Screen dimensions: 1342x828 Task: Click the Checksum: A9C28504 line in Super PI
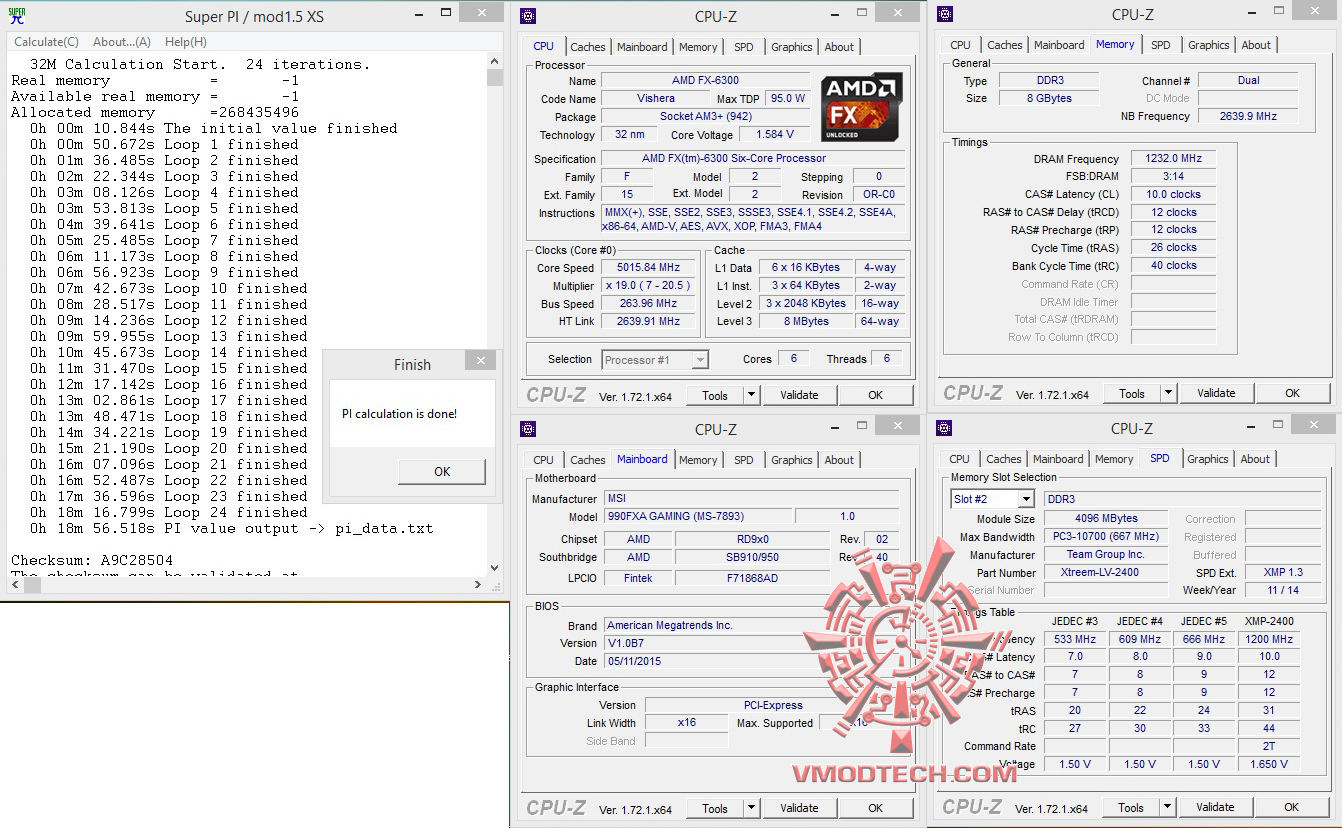(92, 560)
